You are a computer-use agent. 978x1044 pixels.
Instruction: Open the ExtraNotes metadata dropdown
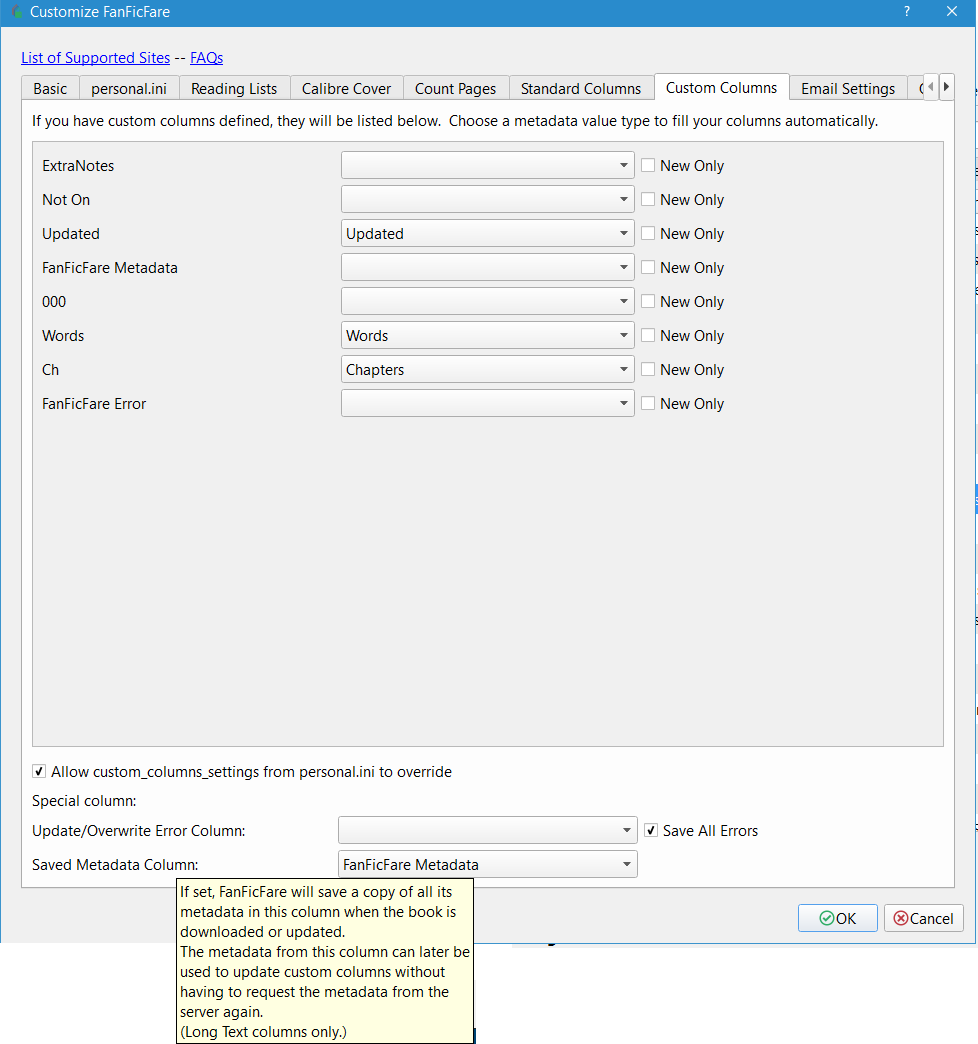(487, 165)
